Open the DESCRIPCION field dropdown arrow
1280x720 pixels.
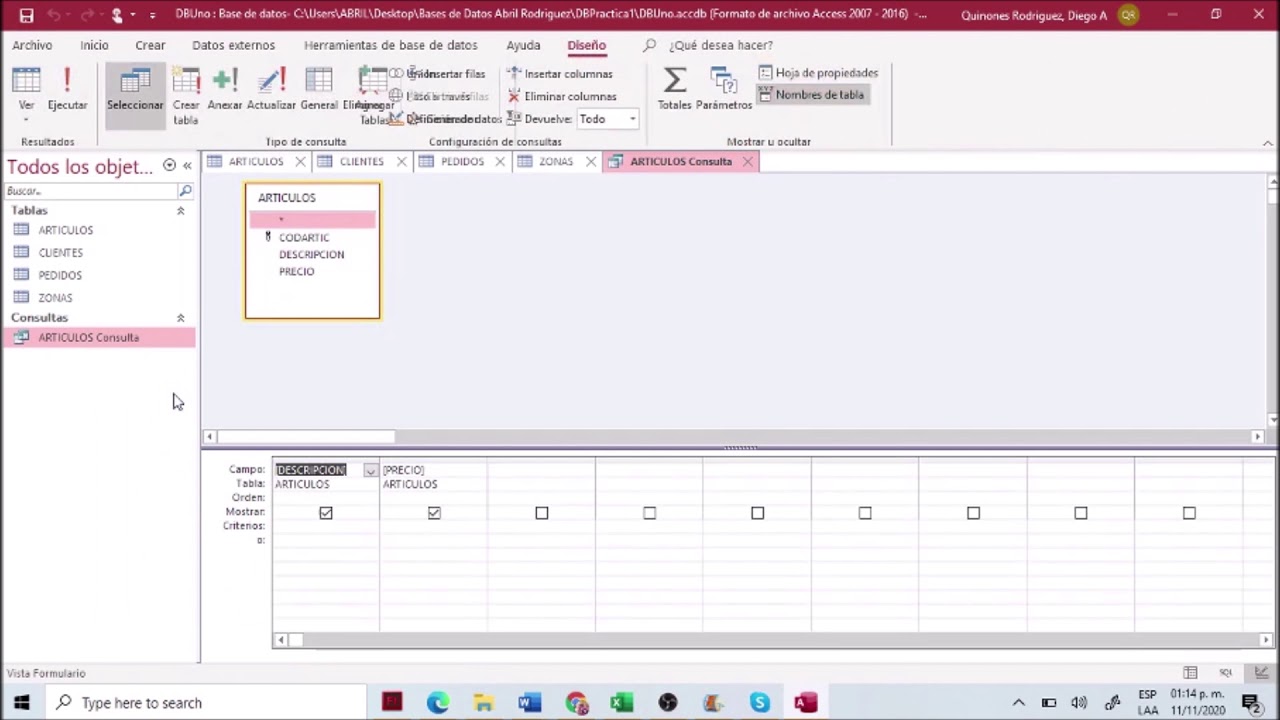[x=371, y=470]
